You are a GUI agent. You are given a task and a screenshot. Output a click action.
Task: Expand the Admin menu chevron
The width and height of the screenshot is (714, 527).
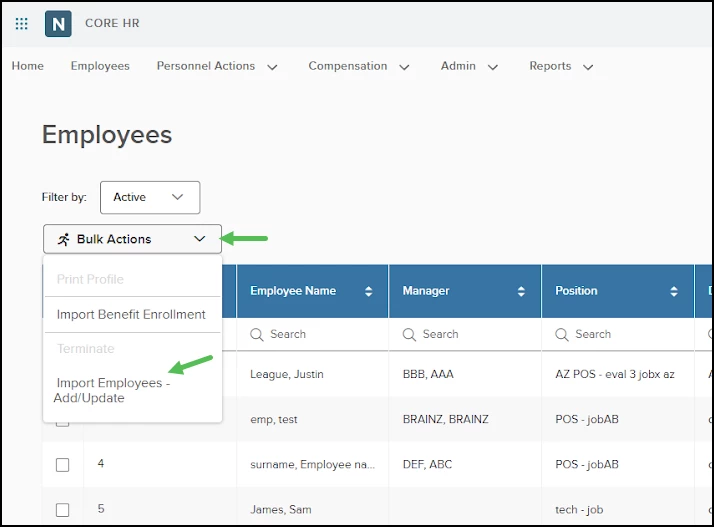pyautogui.click(x=493, y=67)
